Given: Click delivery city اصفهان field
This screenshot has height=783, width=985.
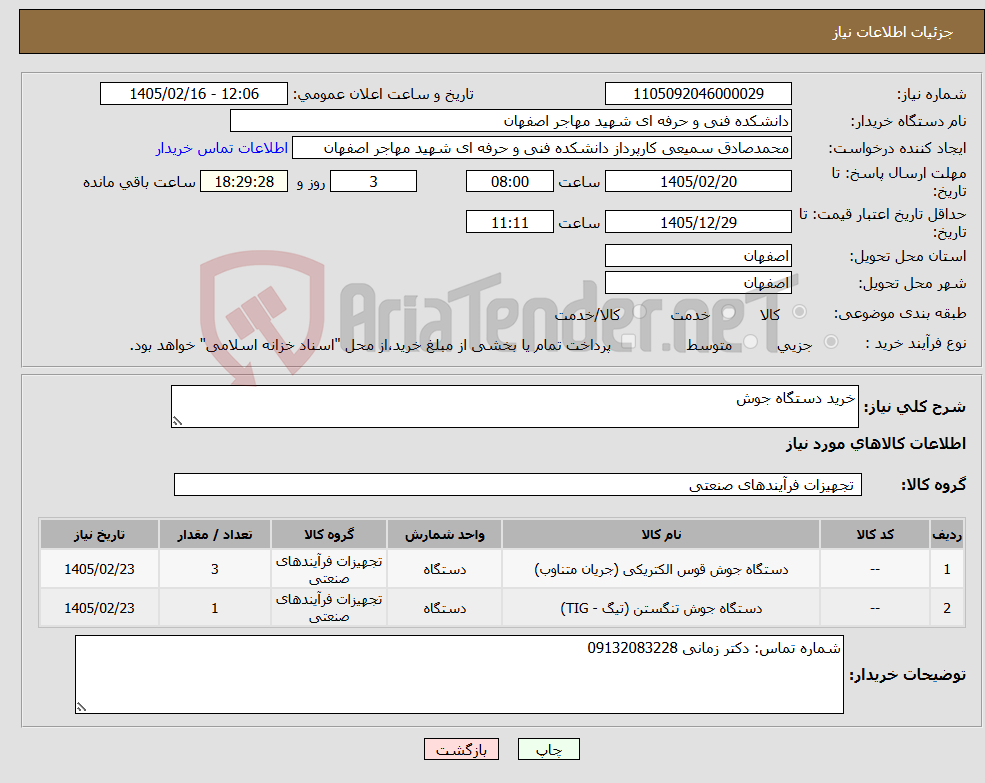Looking at the screenshot, I should click(x=698, y=283).
